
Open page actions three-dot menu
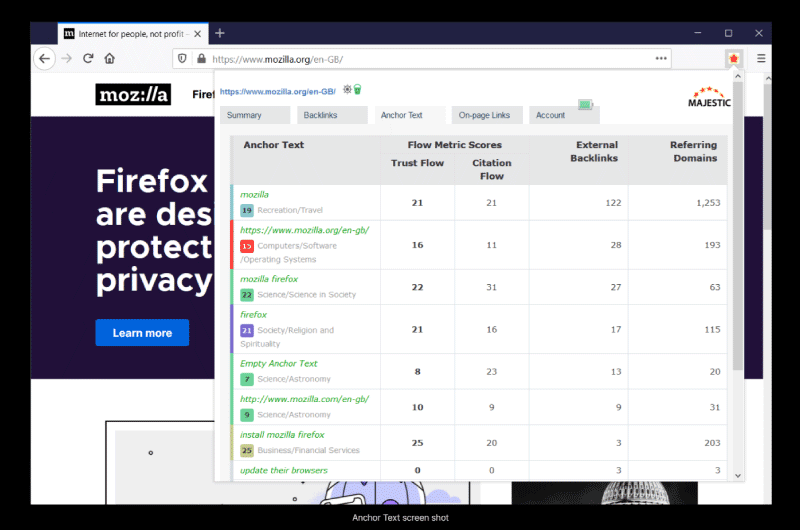point(661,59)
